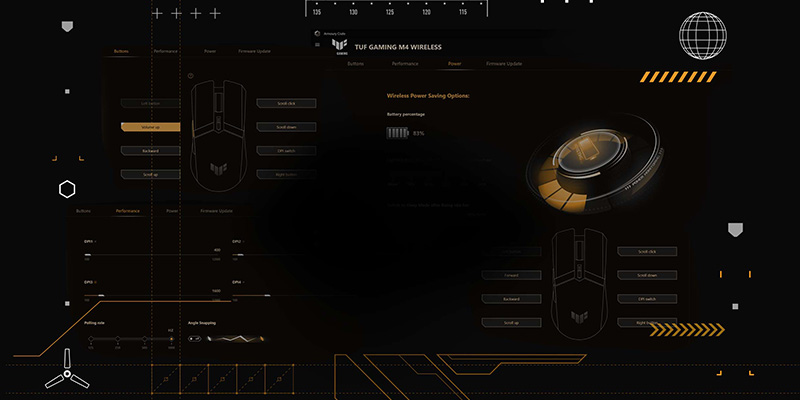Click the 'Angle Snapping' label
Image resolution: width=800 pixels, height=400 pixels.
(x=202, y=323)
